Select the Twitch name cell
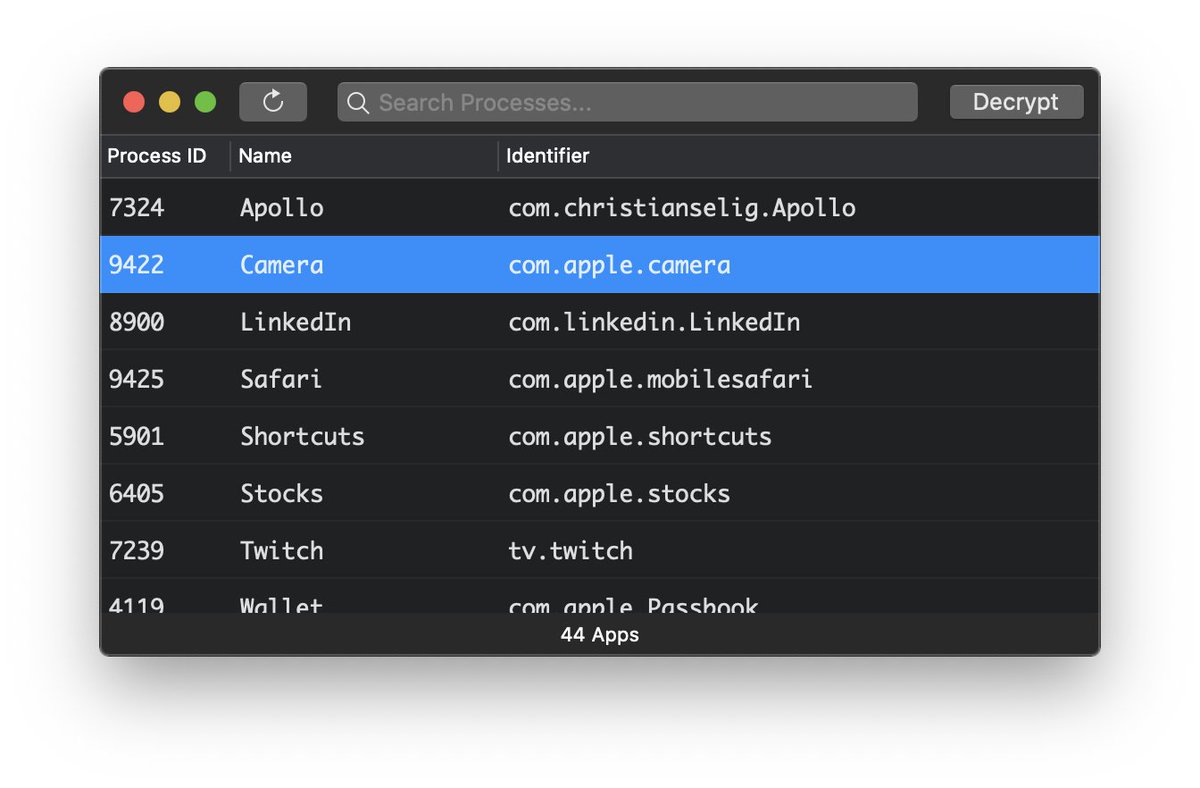 click(x=282, y=550)
